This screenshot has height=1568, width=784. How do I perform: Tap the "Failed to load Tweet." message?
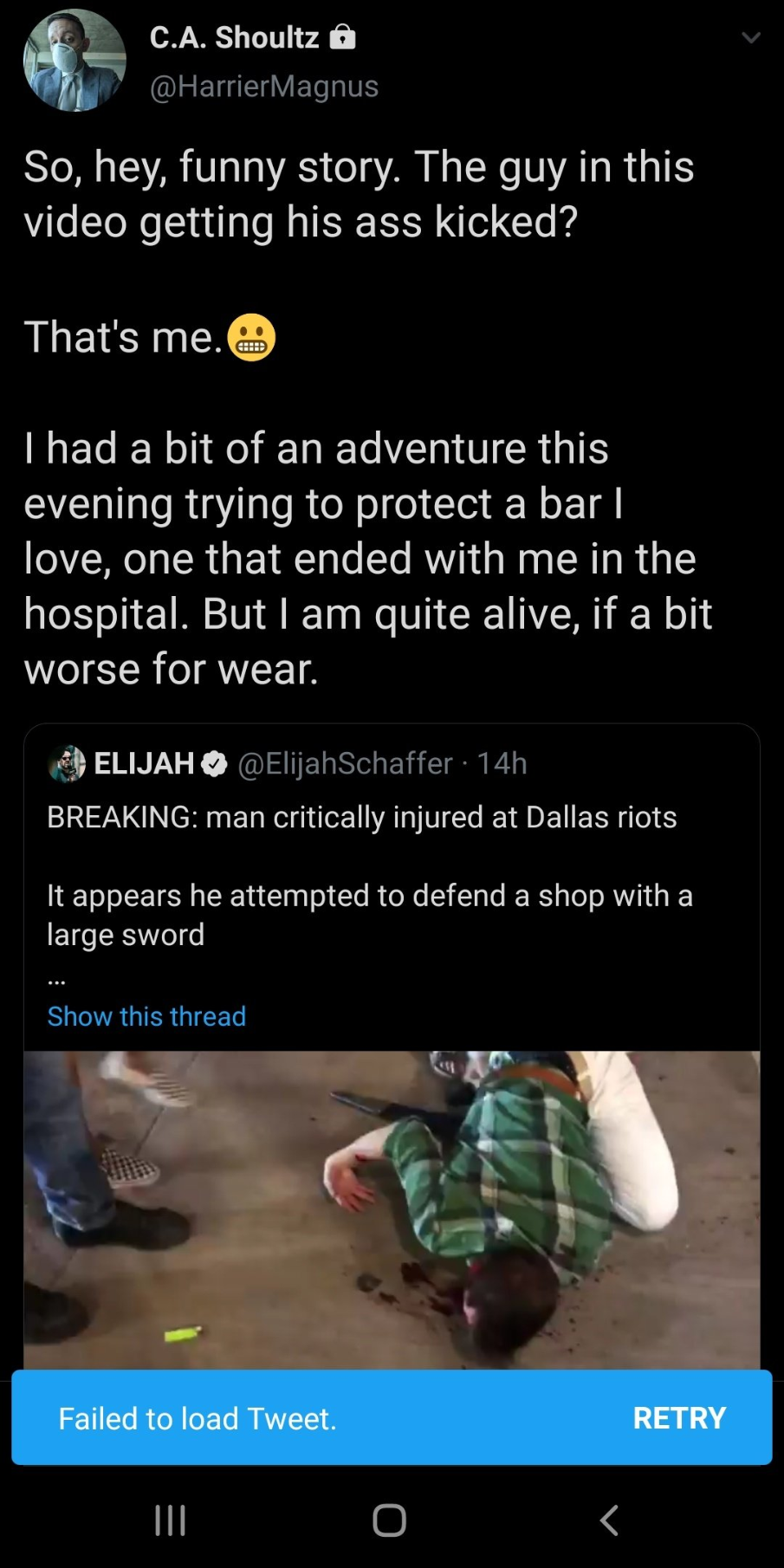point(198,1418)
